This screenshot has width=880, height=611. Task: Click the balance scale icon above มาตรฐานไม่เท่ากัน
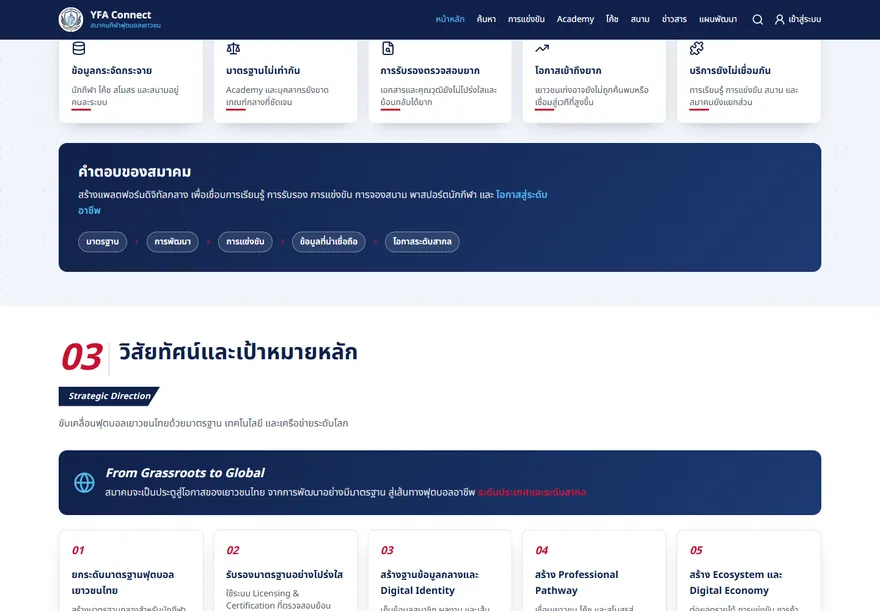(233, 48)
